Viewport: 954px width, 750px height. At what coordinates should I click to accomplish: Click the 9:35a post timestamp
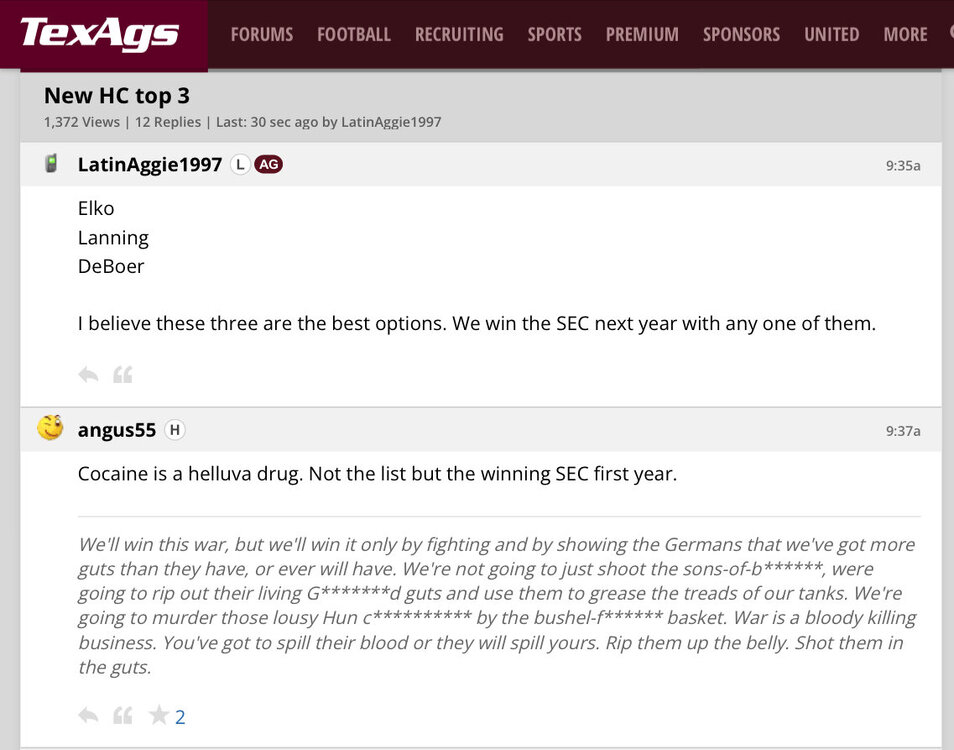[x=902, y=165]
